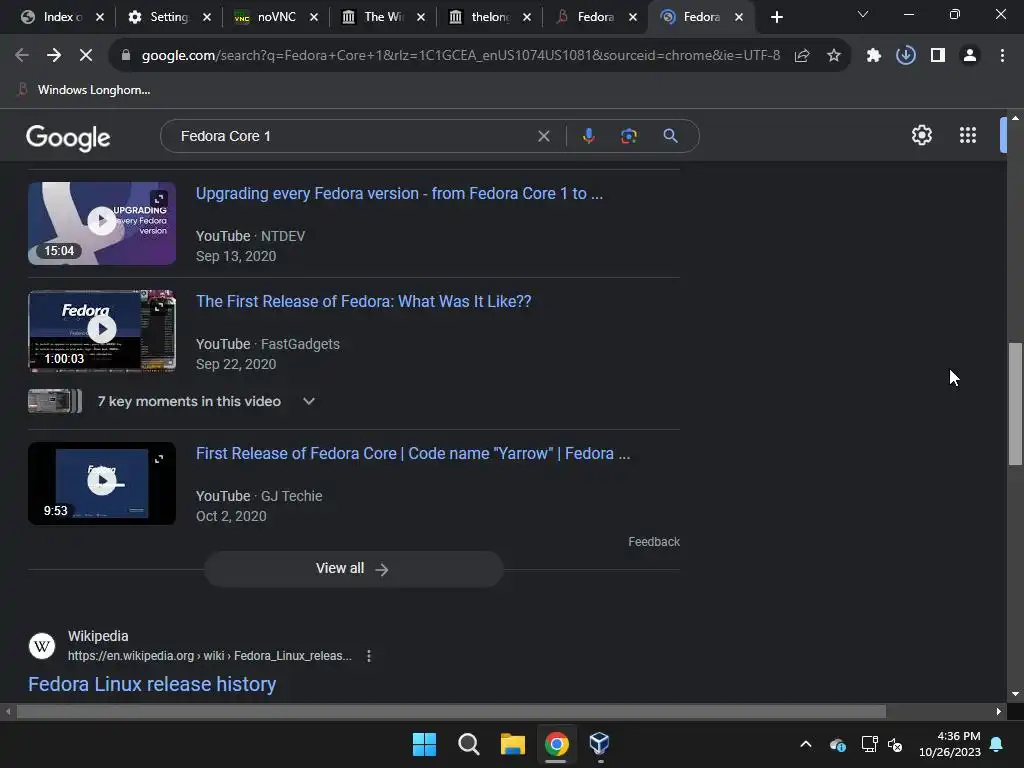The width and height of the screenshot is (1024, 768).
Task: Open VirtualBox from the taskbar
Action: click(600, 744)
